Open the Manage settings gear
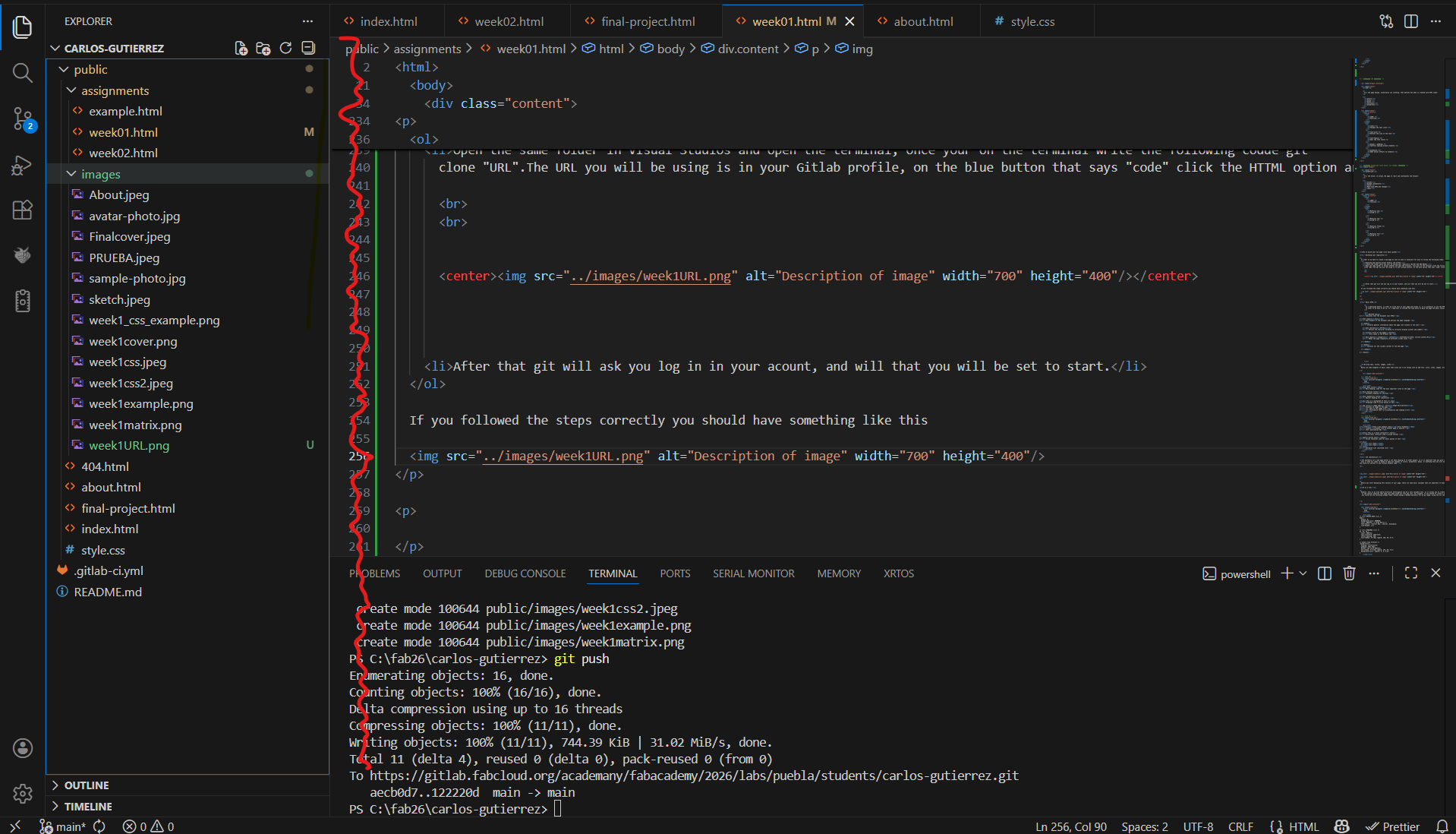 coord(23,794)
